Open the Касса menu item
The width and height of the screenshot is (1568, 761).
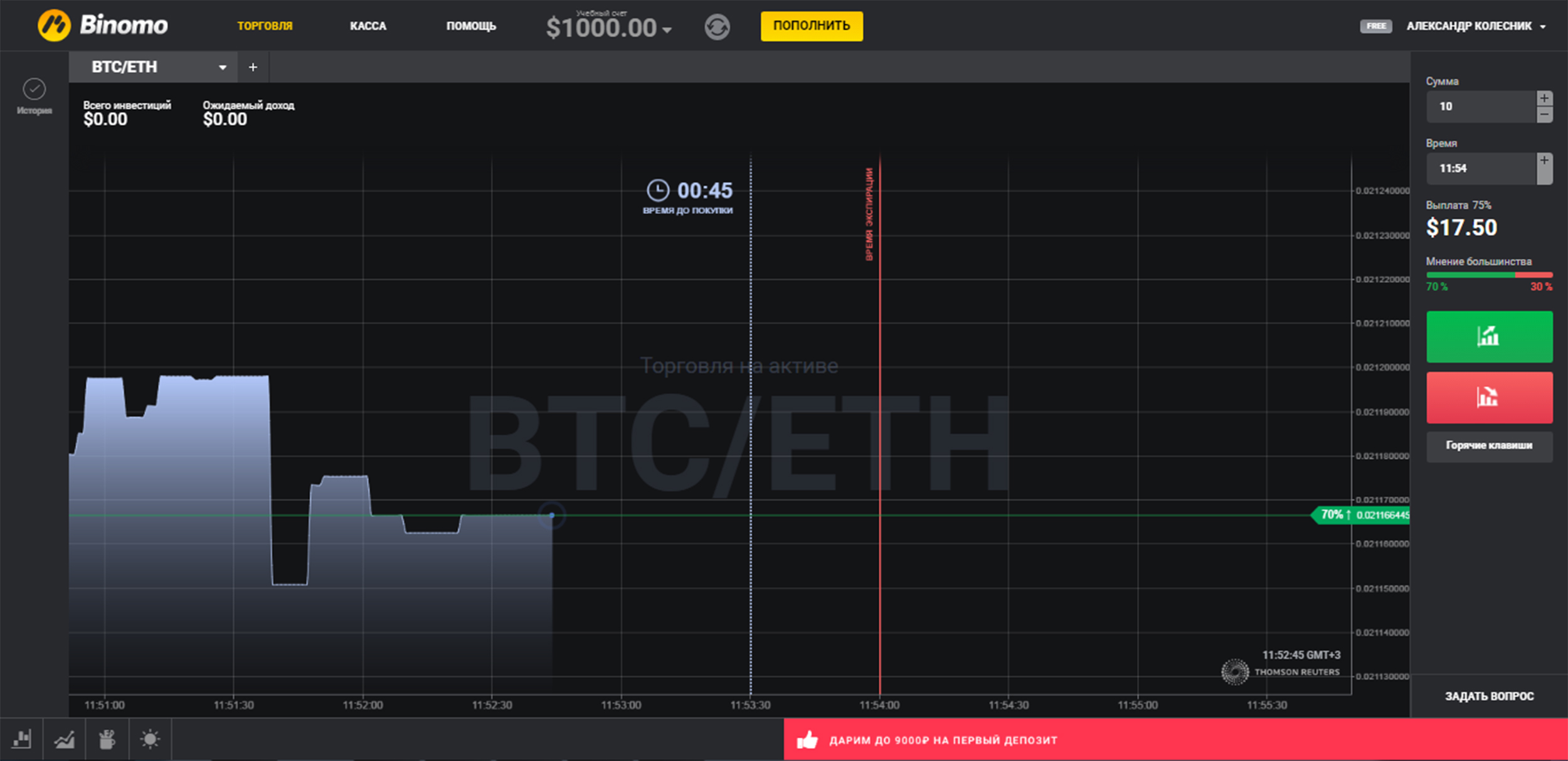coord(368,26)
